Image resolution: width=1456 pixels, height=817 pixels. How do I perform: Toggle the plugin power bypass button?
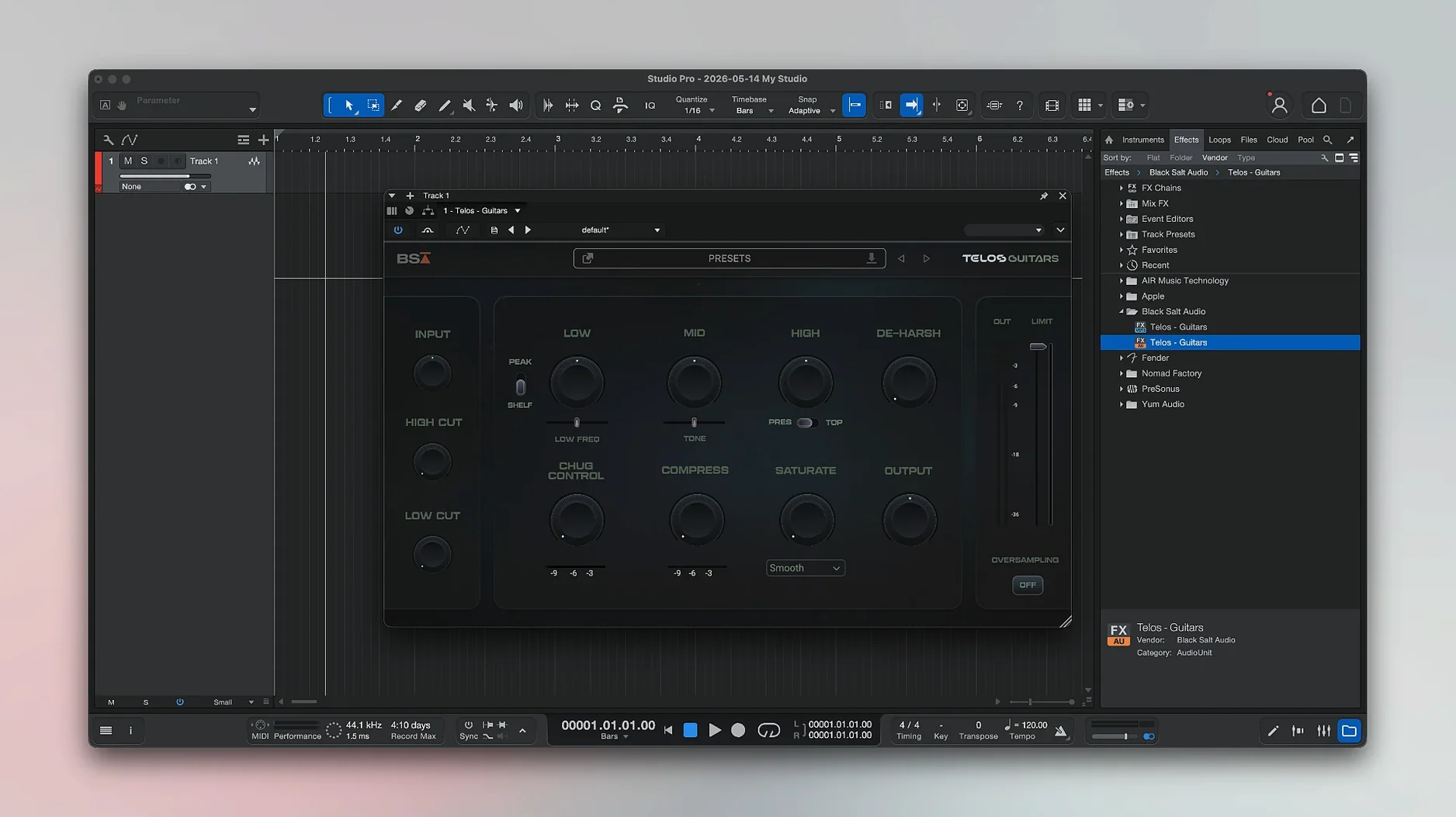398,230
